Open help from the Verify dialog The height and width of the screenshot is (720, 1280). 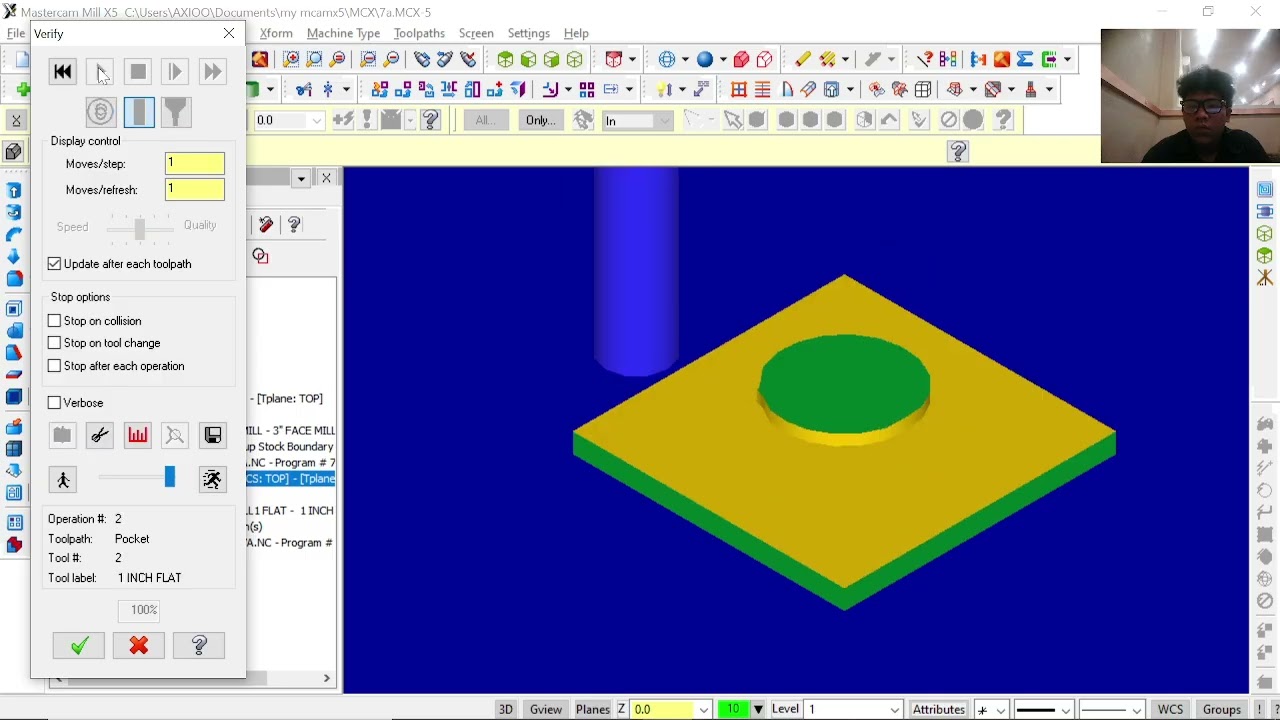pyautogui.click(x=199, y=646)
